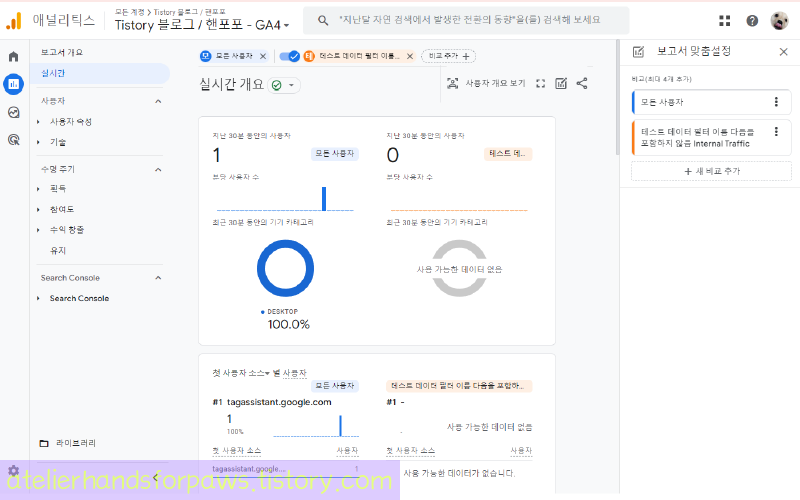Open the Google Analytics logo home
Image resolution: width=800 pixels, height=500 pixels.
point(14,21)
